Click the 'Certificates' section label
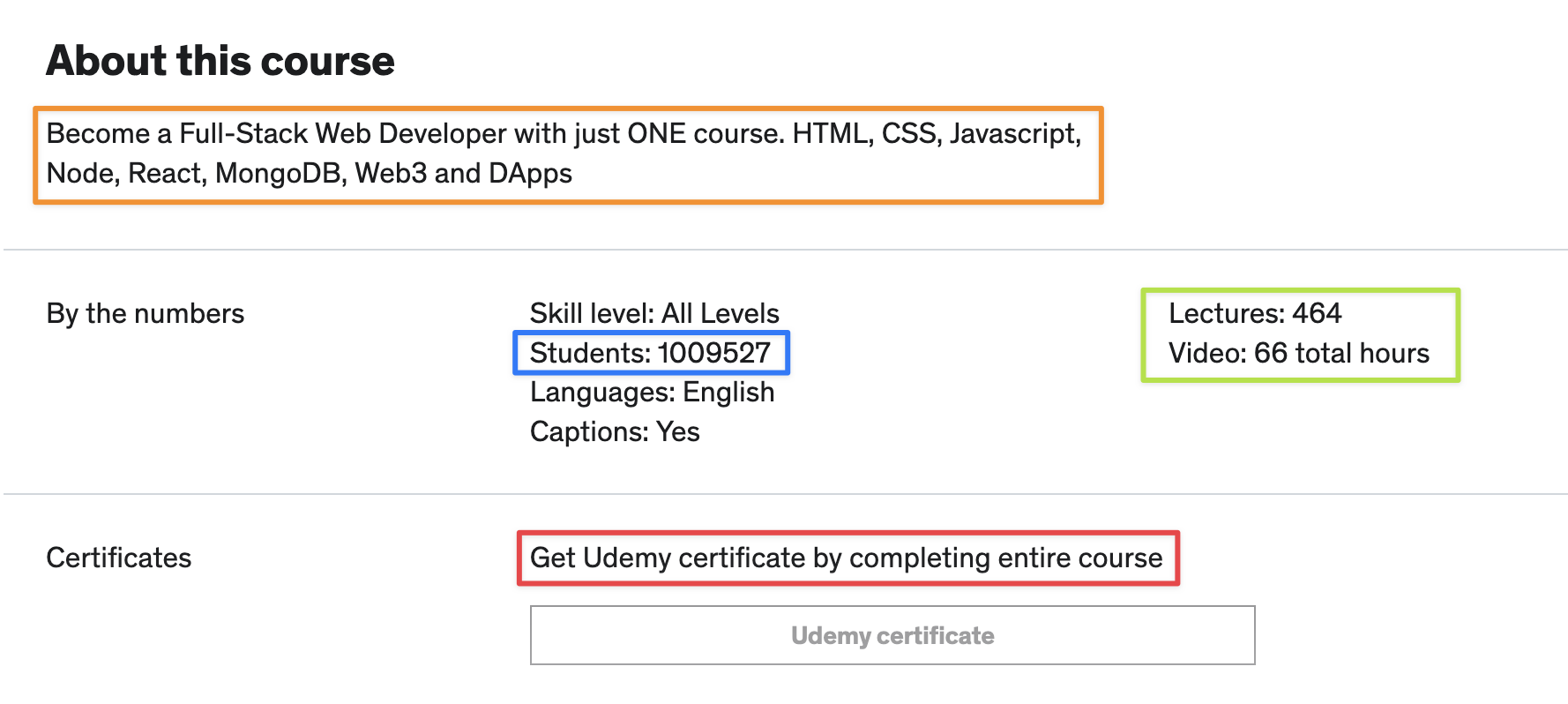This screenshot has height=704, width=1568. 119,558
